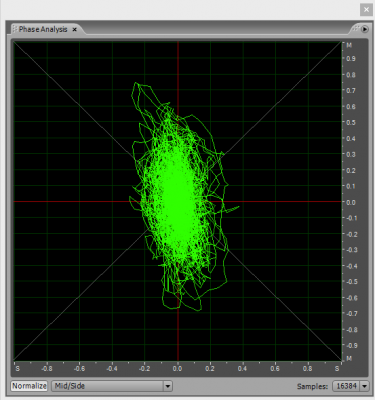Click the -0.8 label on horizontal axis
The image size is (375, 400).
[46, 369]
